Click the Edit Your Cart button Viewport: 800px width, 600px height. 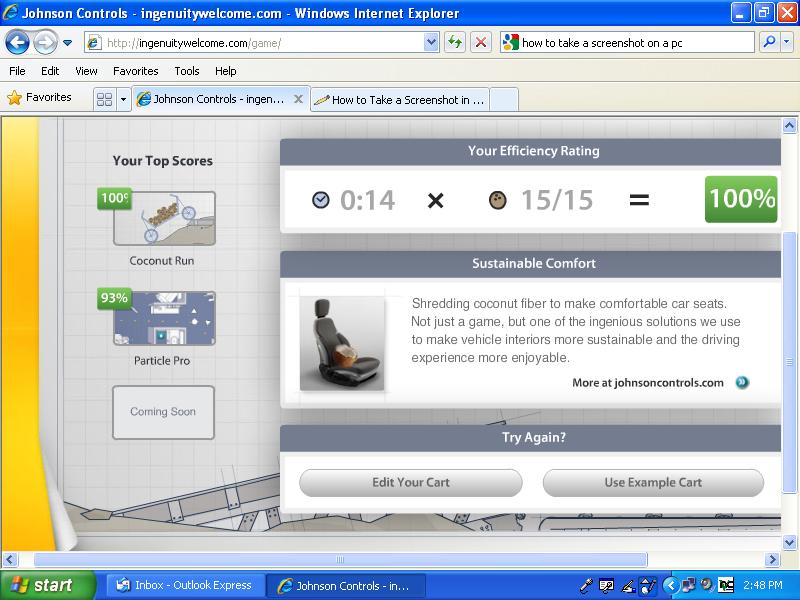411,483
